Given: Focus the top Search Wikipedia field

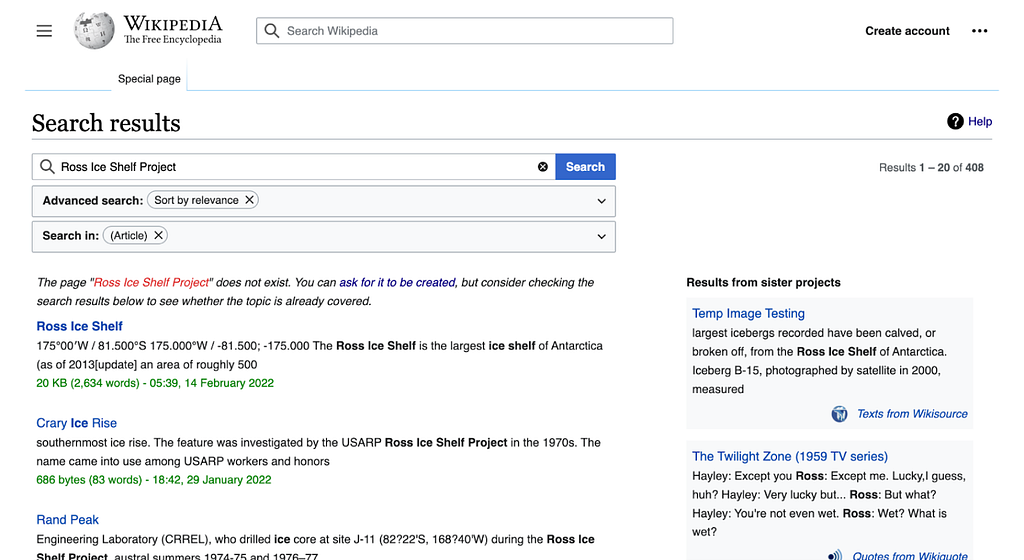Looking at the screenshot, I should pos(464,31).
